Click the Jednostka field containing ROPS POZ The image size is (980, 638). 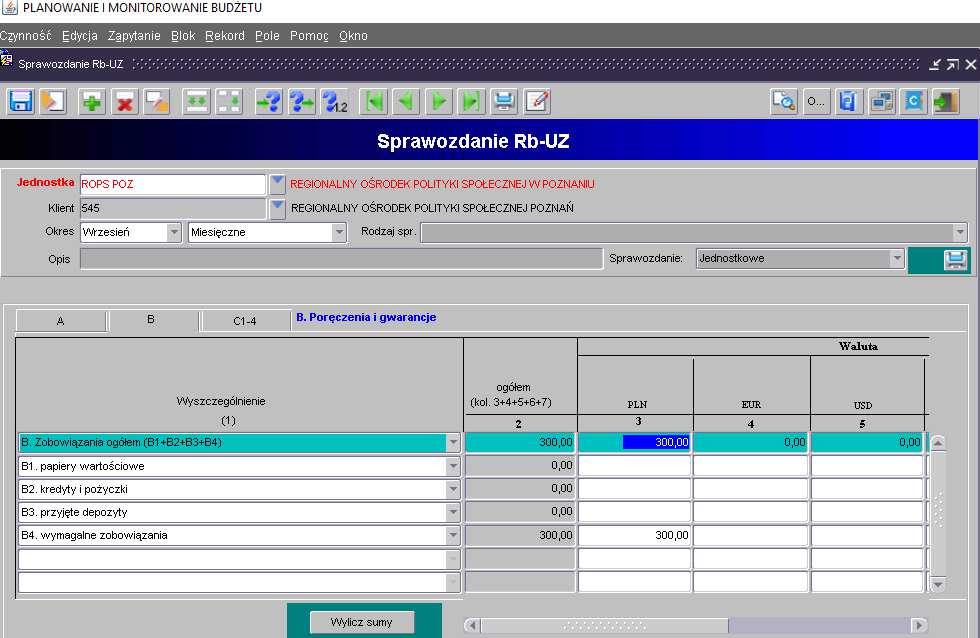point(173,184)
